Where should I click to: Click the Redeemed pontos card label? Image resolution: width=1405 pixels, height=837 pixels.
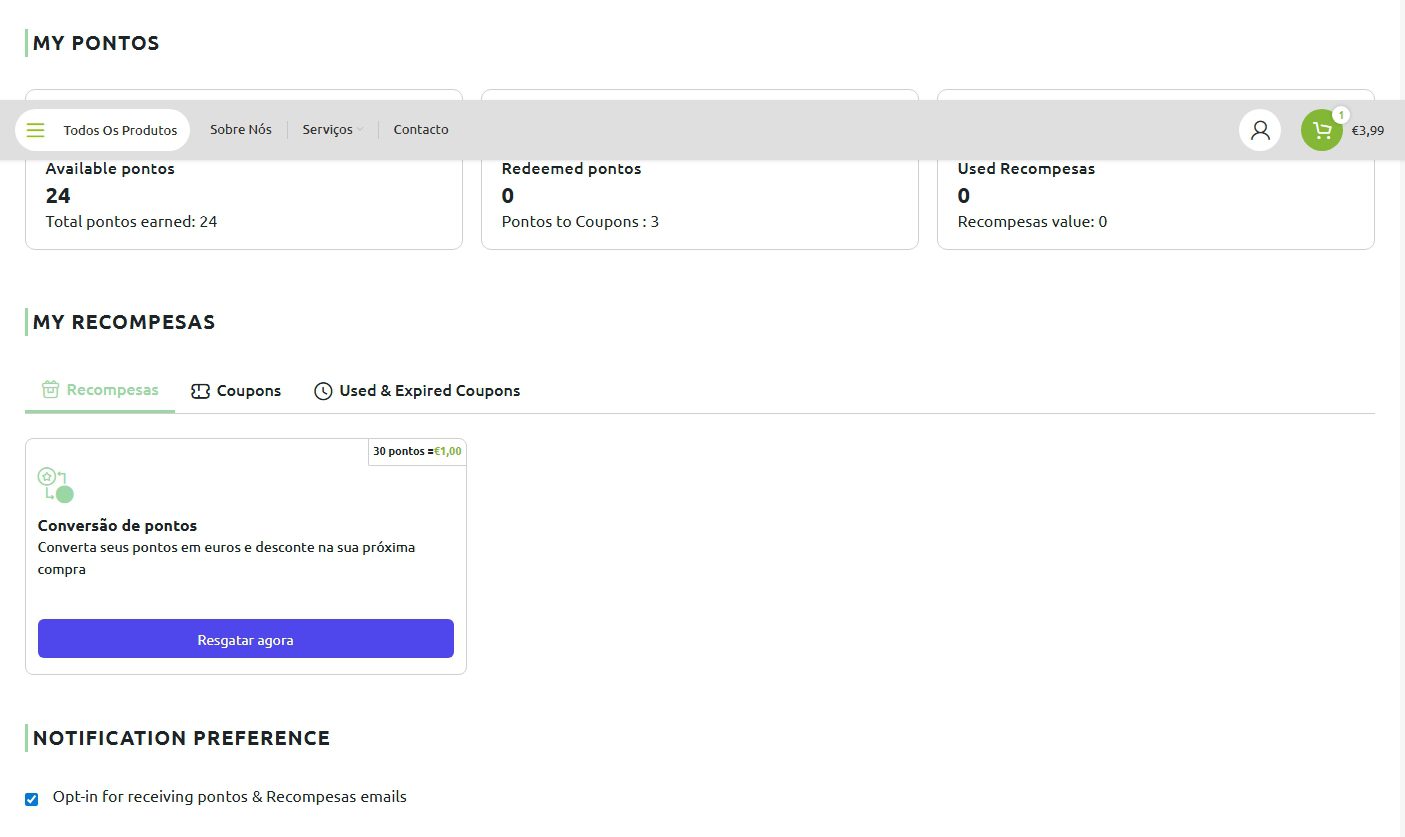pyautogui.click(x=571, y=169)
